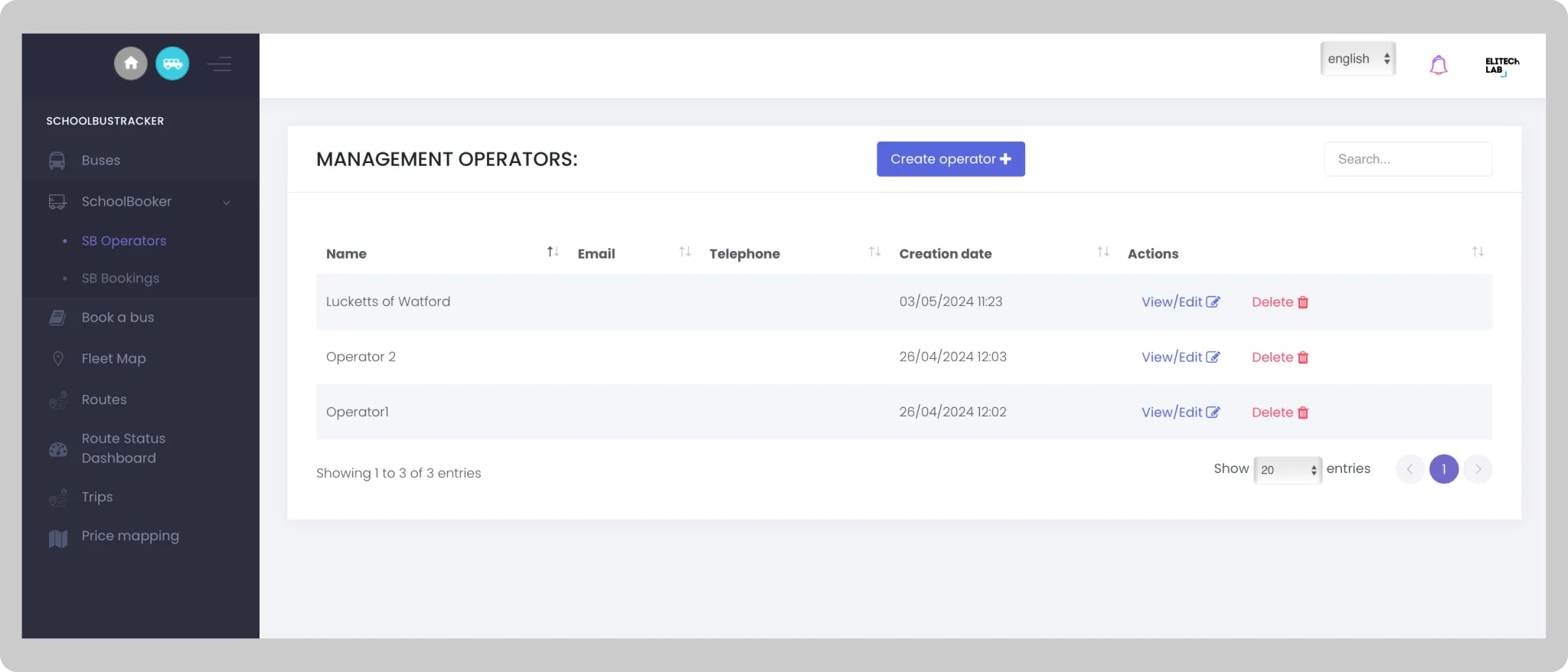Click Showing 1 to 3 of 3 entries

pyautogui.click(x=398, y=473)
